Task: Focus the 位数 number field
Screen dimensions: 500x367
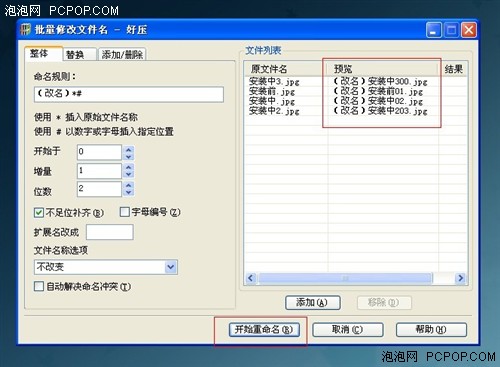Action: [99, 189]
